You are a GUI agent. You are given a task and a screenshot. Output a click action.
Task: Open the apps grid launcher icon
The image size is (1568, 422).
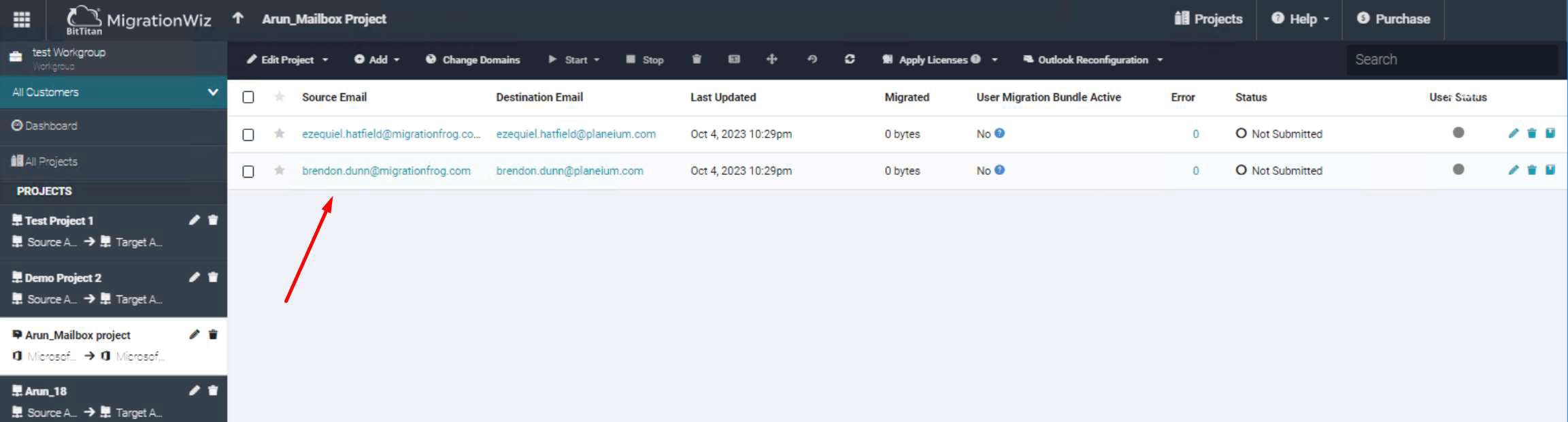[x=22, y=19]
